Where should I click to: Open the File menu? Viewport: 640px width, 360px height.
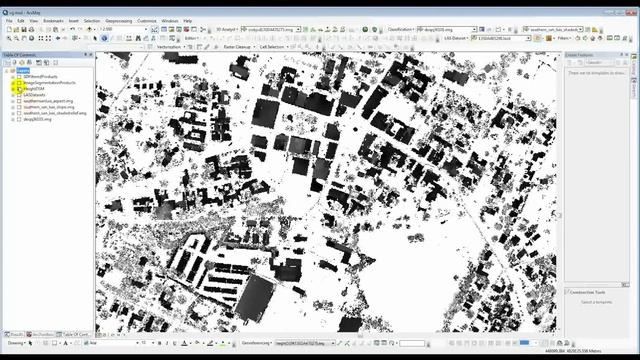(x=9, y=21)
